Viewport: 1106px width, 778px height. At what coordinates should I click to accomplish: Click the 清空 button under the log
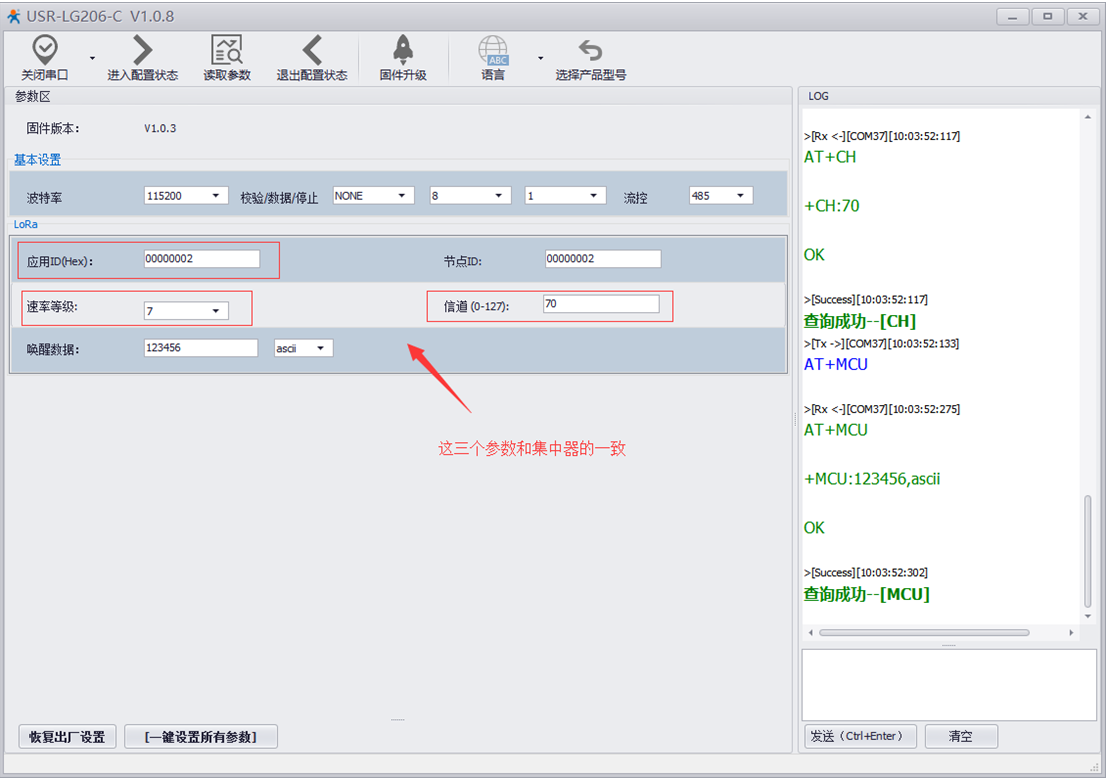coord(960,736)
